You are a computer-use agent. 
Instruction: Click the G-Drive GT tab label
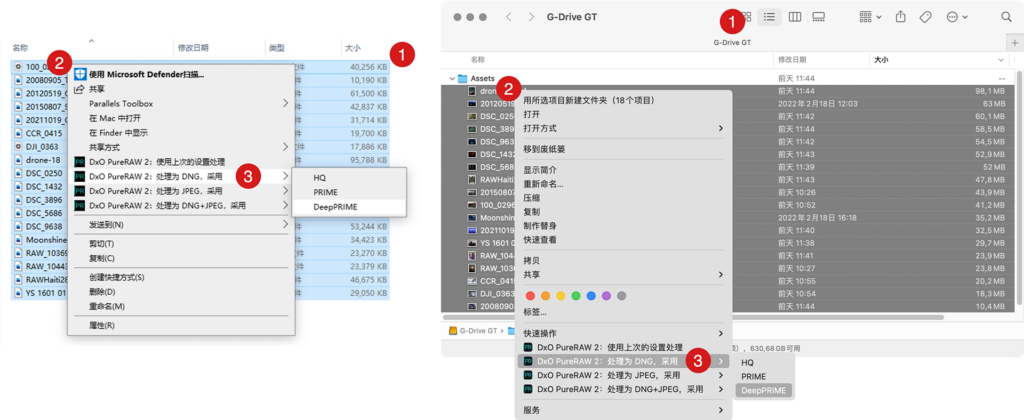(732, 42)
